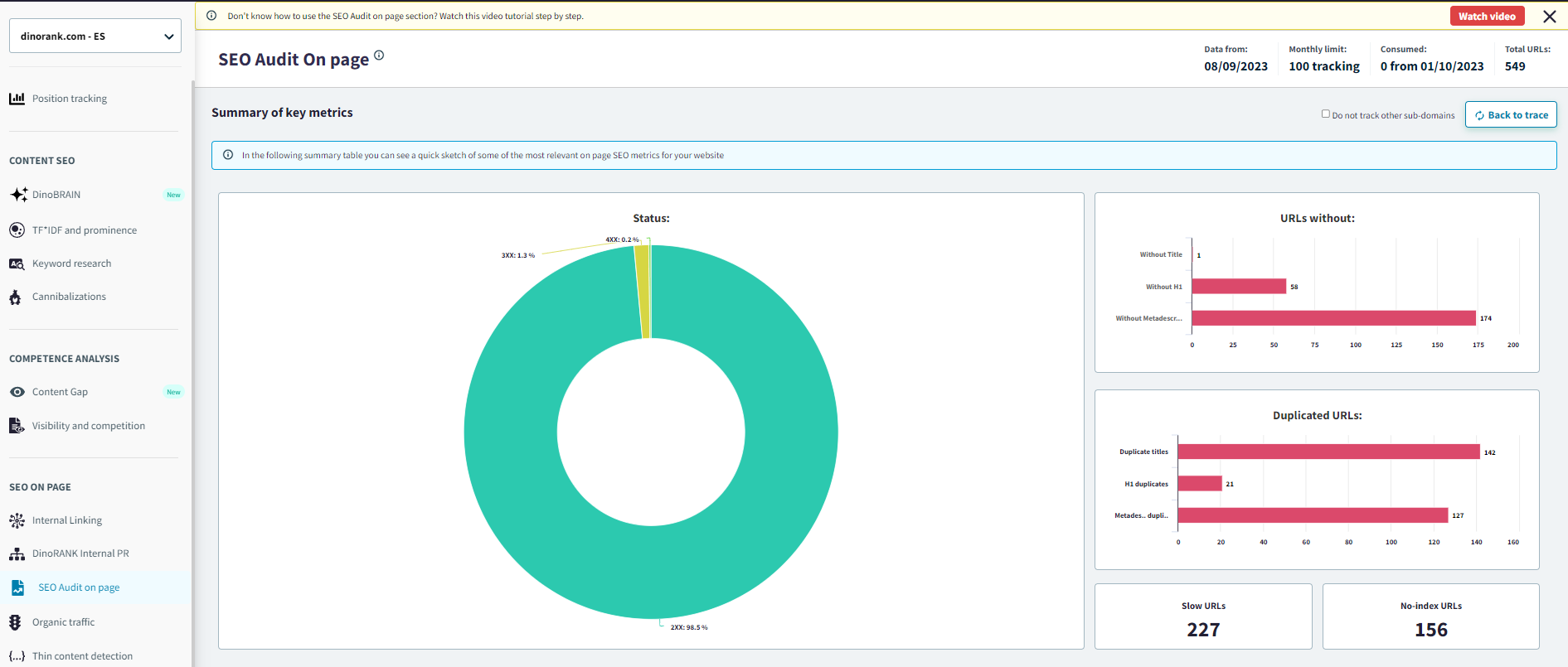Open Visibility and competition menu item
Image resolution: width=1568 pixels, height=667 pixels.
88,426
